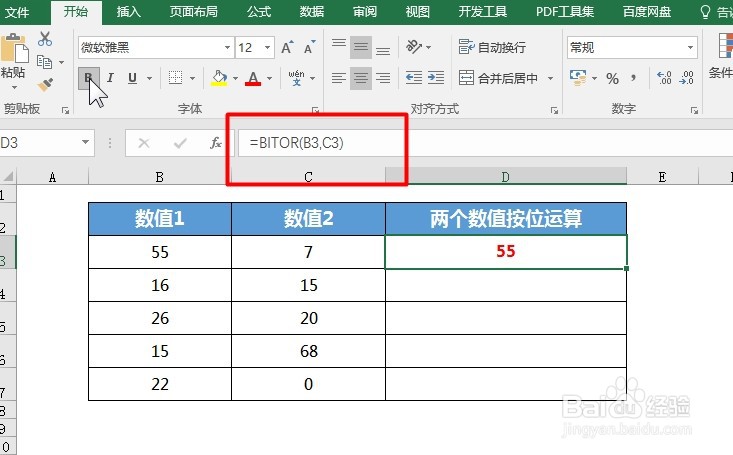Image resolution: width=733 pixels, height=455 pixels.
Task: Open alignment group dialog launcher
Action: click(554, 110)
